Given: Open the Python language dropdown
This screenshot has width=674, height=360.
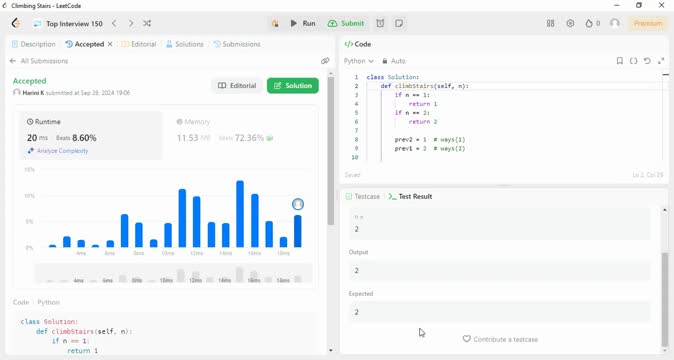Looking at the screenshot, I should coord(358,61).
